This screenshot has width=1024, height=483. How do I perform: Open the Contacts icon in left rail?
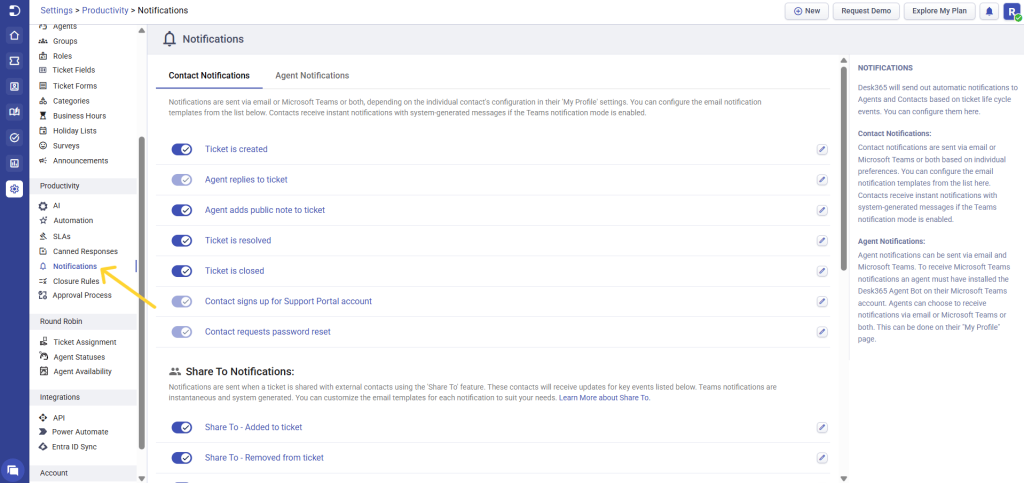pos(14,86)
